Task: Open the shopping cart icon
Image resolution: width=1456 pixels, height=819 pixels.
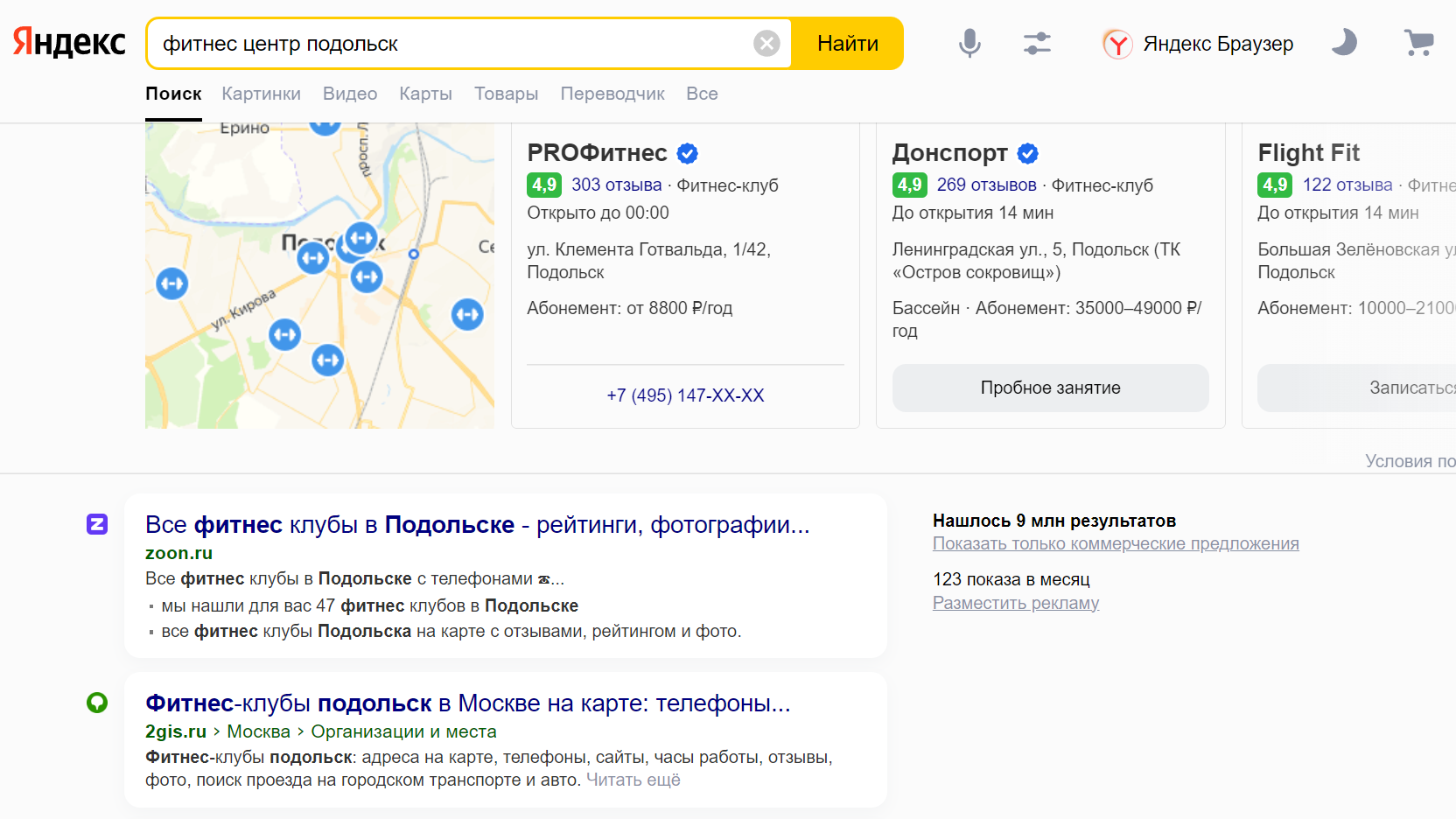Action: (1418, 42)
